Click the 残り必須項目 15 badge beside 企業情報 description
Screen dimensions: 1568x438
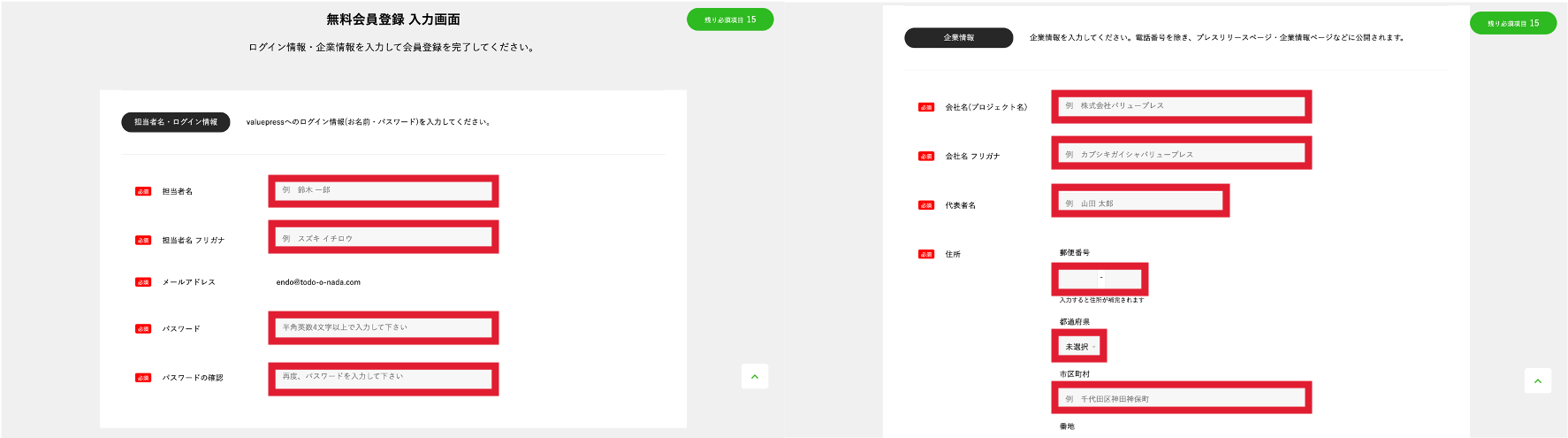[1512, 23]
